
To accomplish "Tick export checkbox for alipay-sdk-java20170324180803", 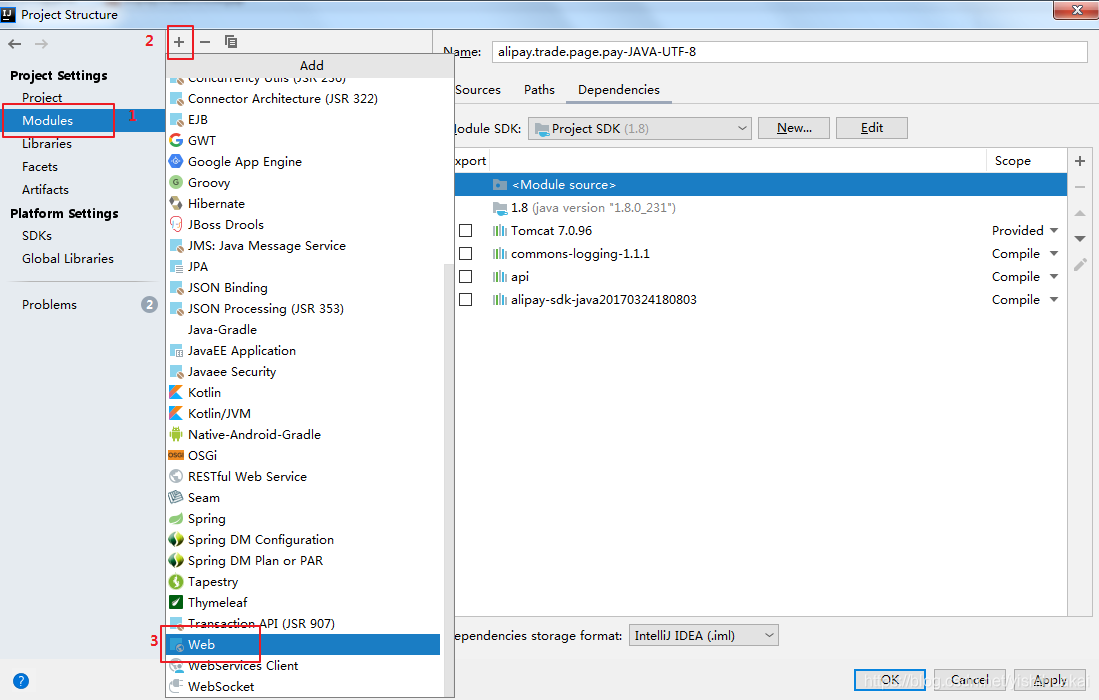I will pyautogui.click(x=465, y=300).
